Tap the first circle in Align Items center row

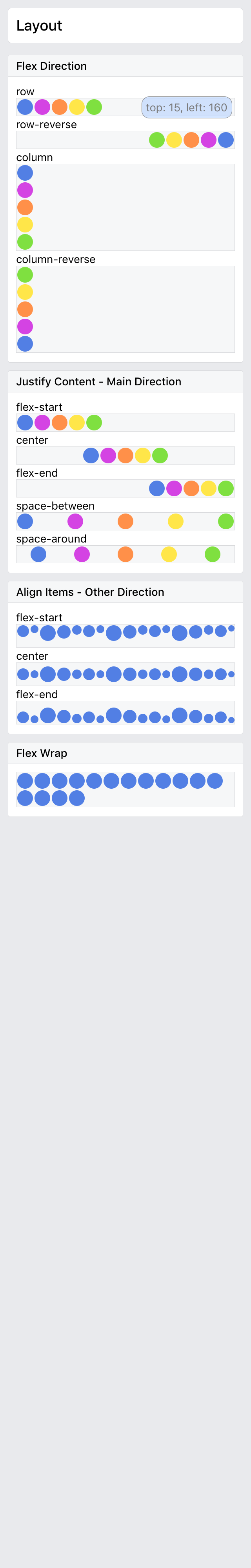23,674
